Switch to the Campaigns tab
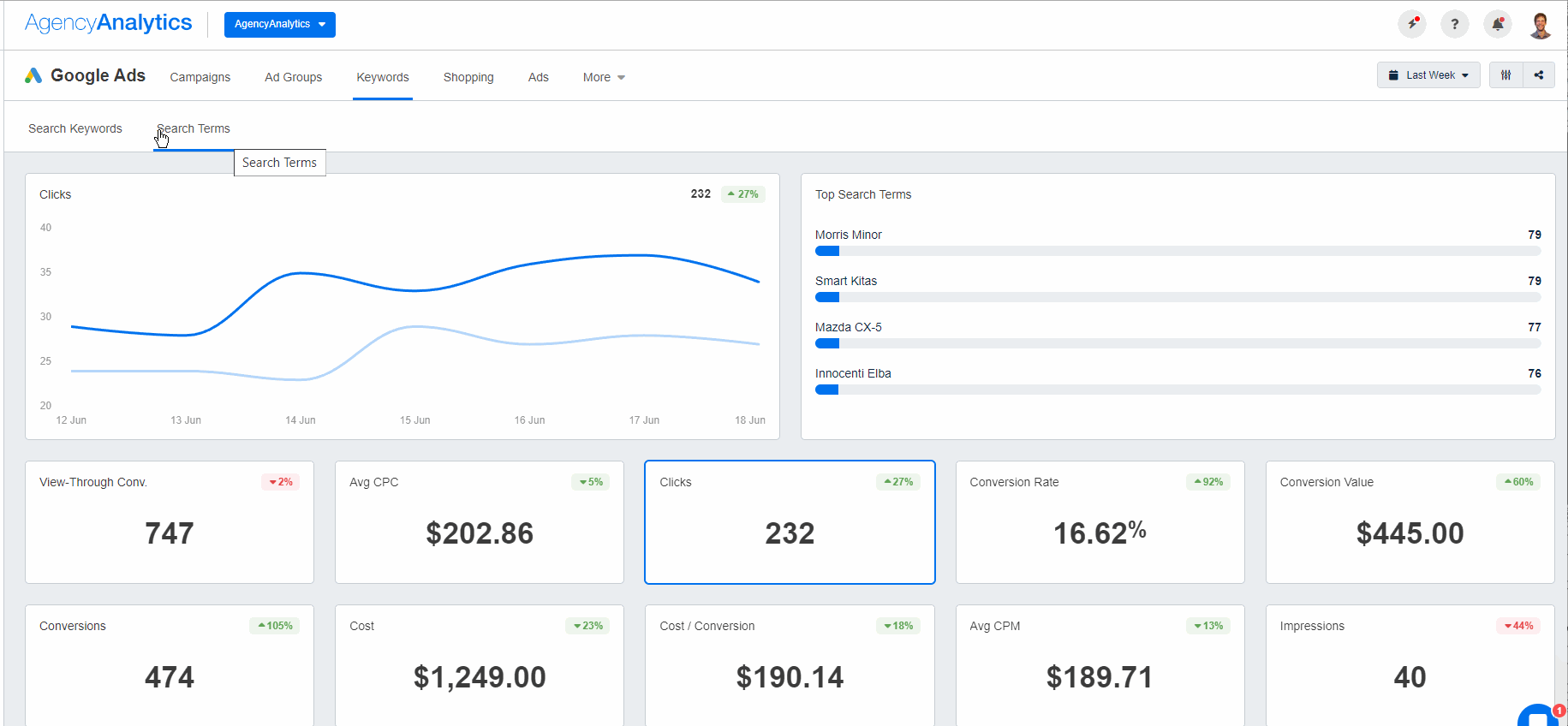 [x=200, y=77]
